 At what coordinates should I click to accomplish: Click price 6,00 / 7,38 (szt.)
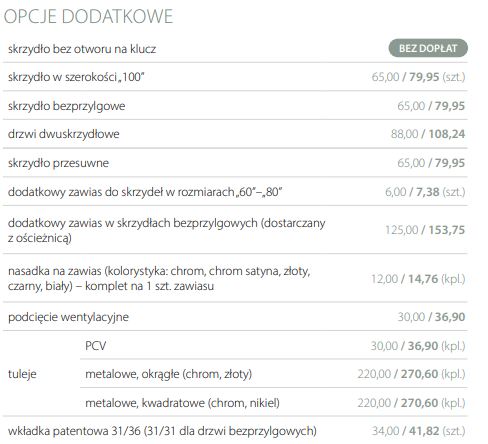tap(425, 192)
